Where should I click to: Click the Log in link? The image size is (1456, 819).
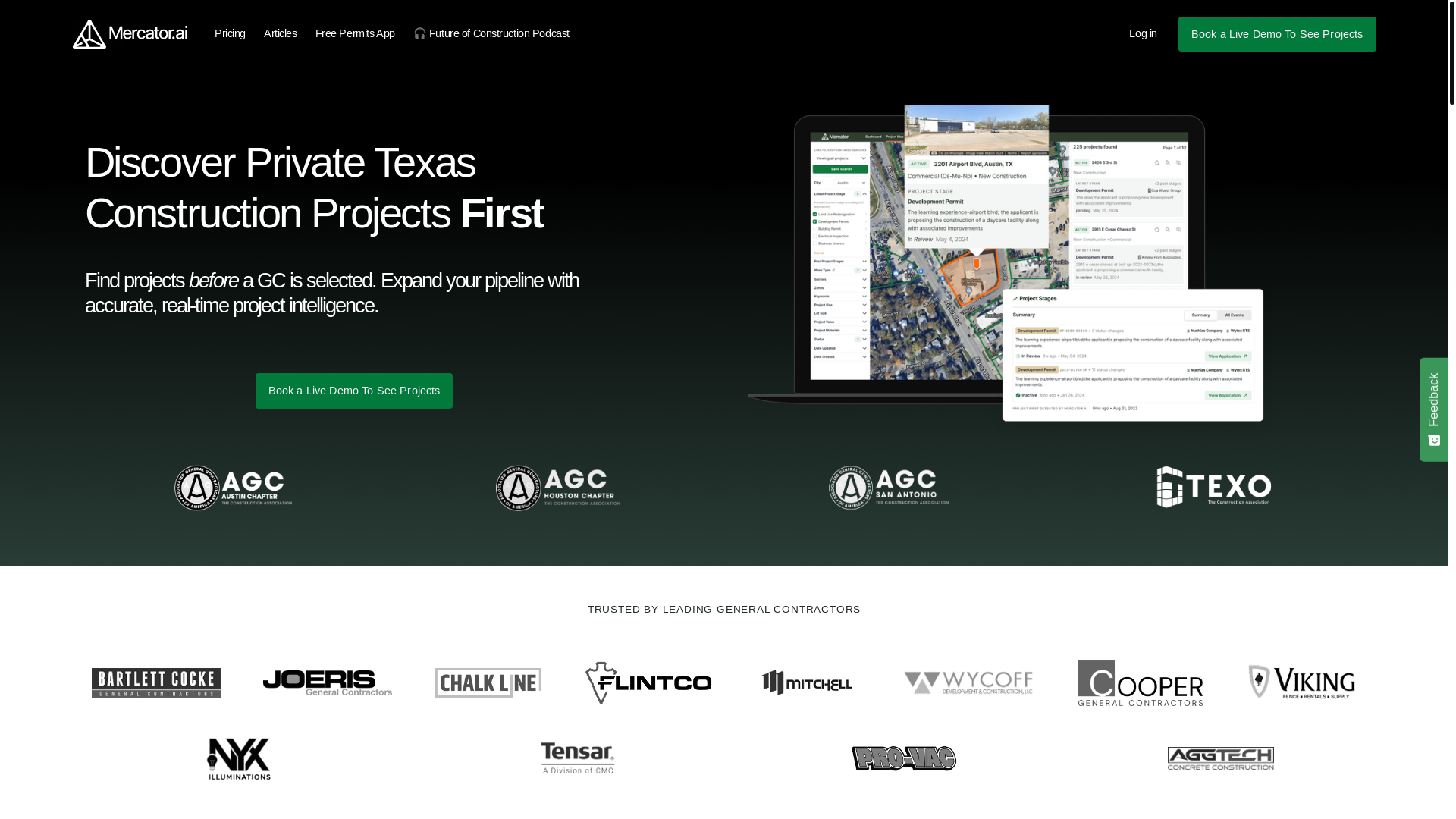coord(1143,33)
